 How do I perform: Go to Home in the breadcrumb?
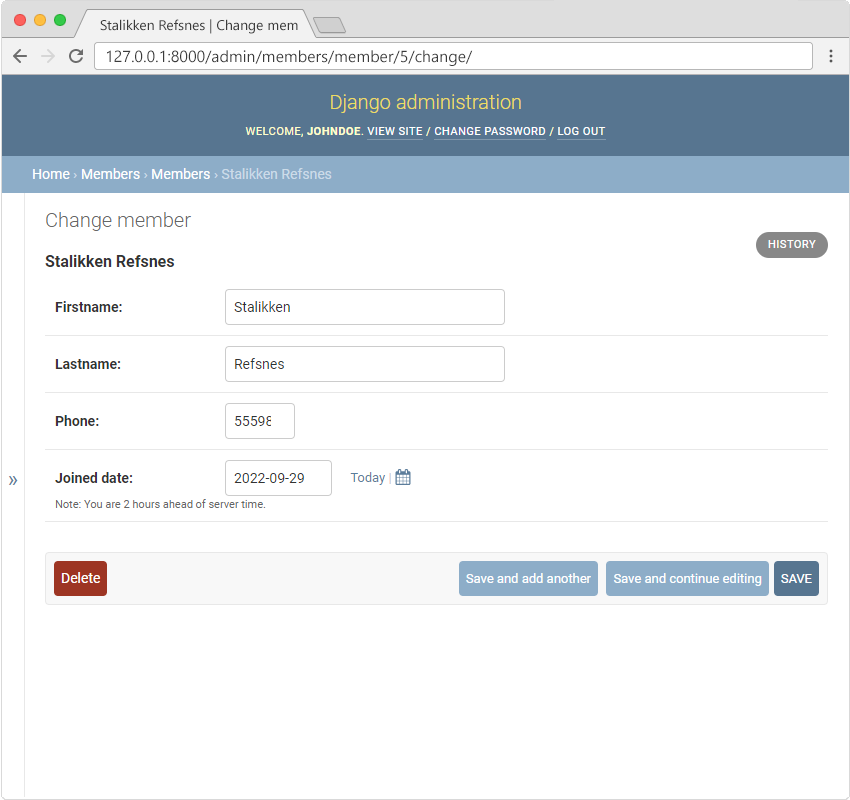51,174
